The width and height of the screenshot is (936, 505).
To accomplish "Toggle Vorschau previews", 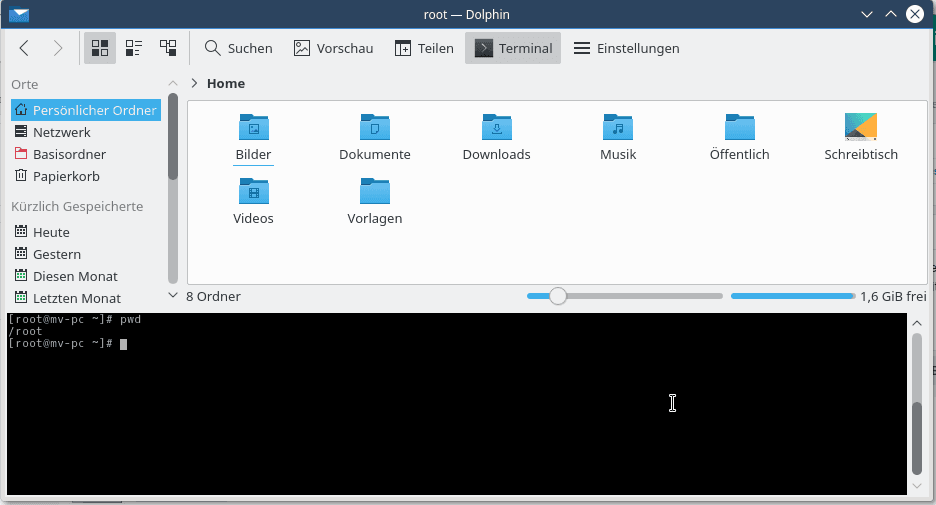I will point(333,48).
